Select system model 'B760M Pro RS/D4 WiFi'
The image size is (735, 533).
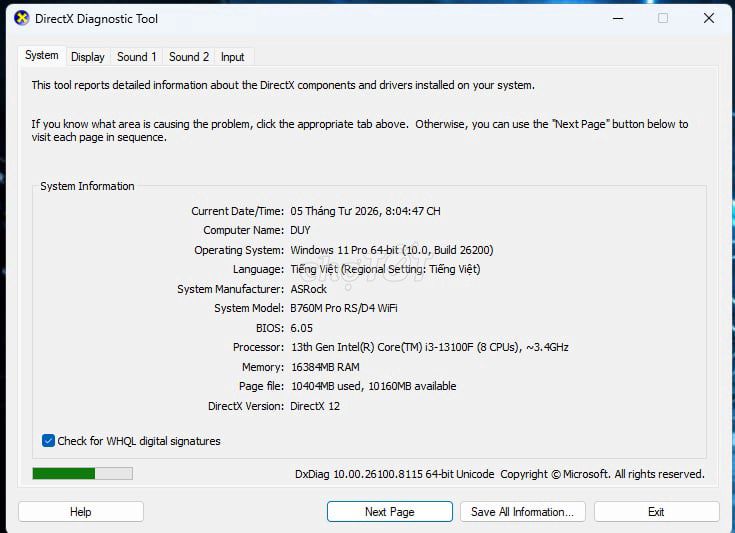(x=344, y=308)
